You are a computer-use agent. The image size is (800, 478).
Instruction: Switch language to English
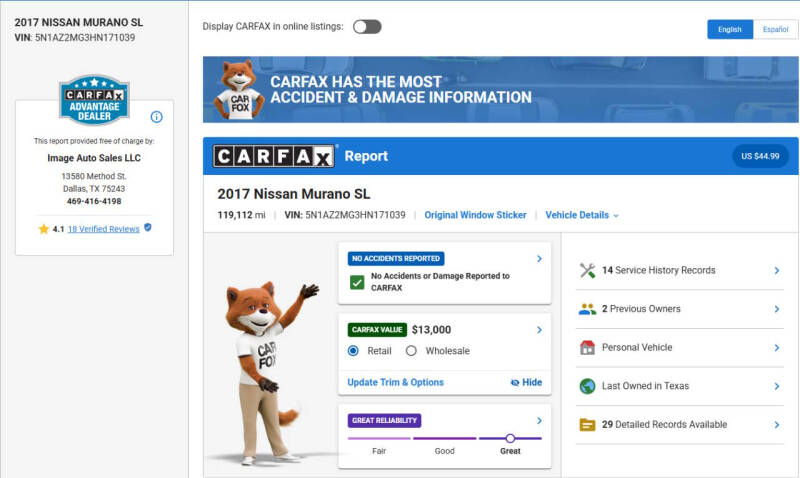pyautogui.click(x=730, y=30)
